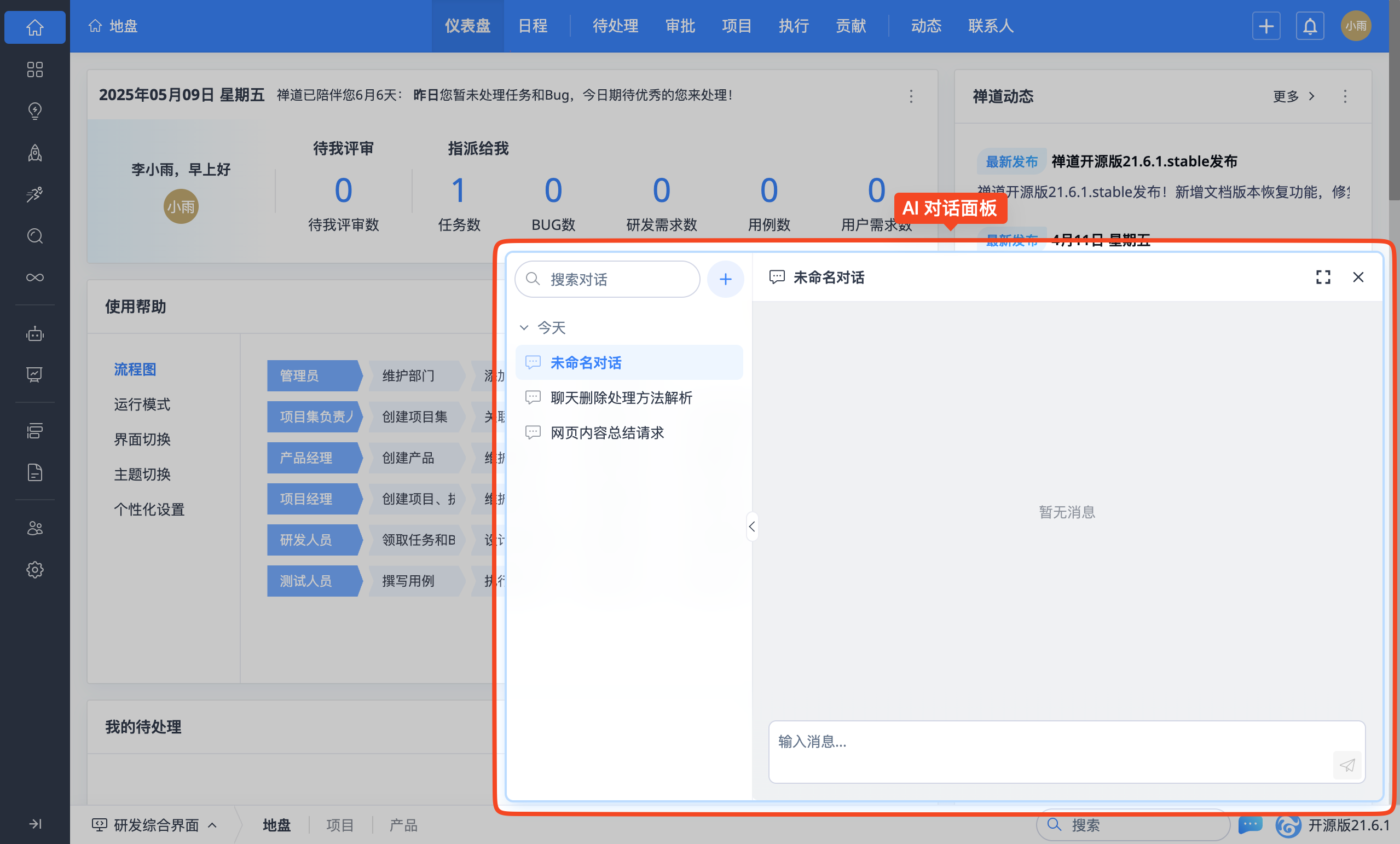Expand the left sidebar with bottom arrow
The width and height of the screenshot is (1400, 844).
tap(34, 824)
